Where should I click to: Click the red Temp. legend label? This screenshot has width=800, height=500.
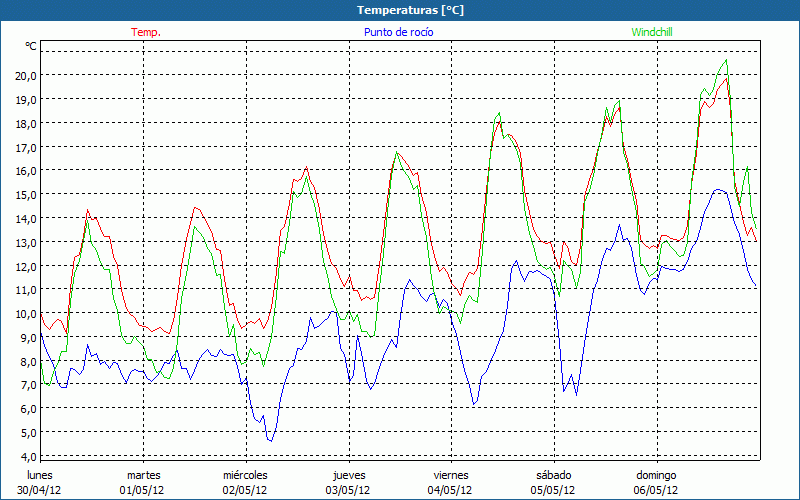click(x=146, y=32)
